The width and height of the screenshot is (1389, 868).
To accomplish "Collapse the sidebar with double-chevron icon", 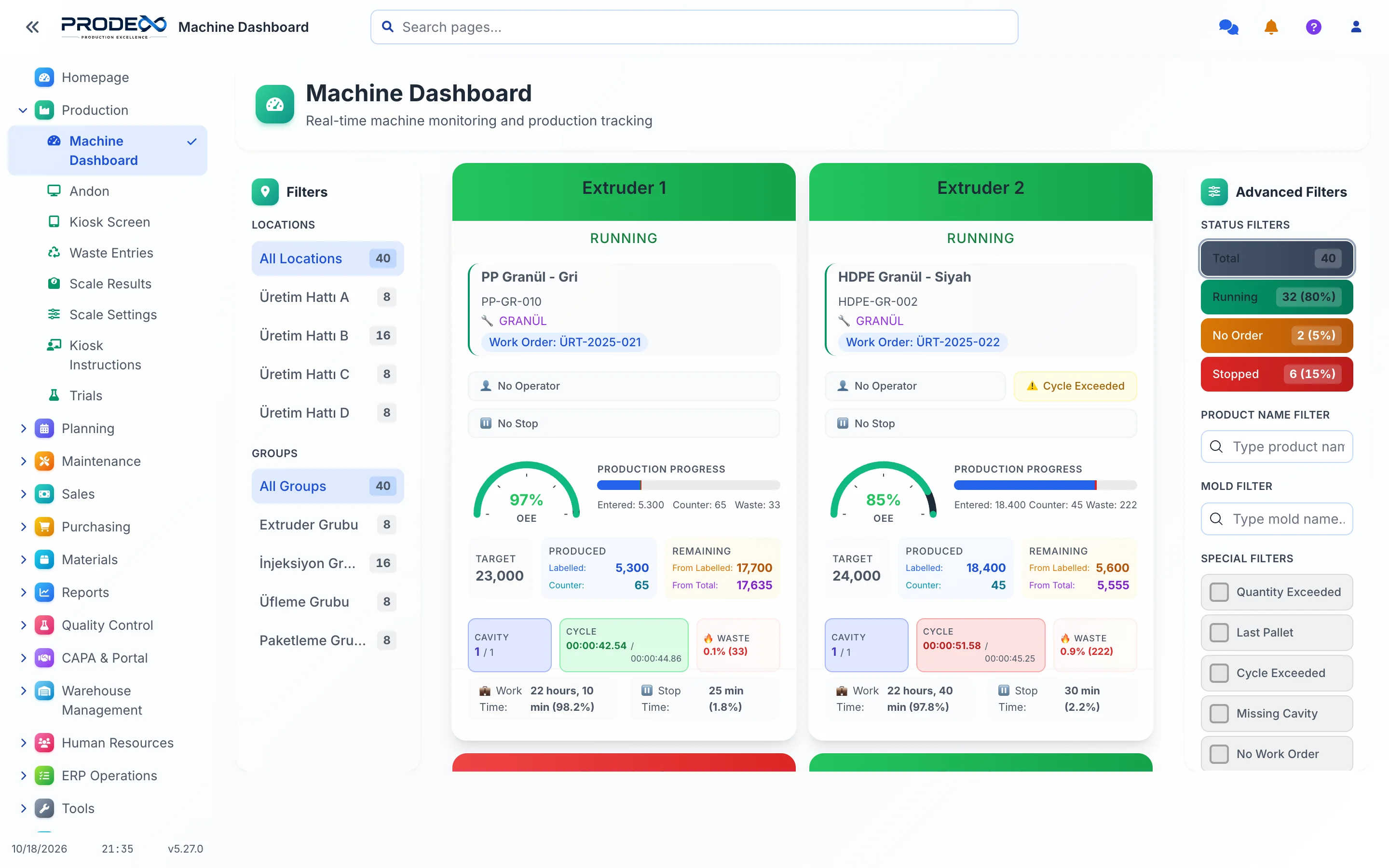I will pyautogui.click(x=32, y=27).
